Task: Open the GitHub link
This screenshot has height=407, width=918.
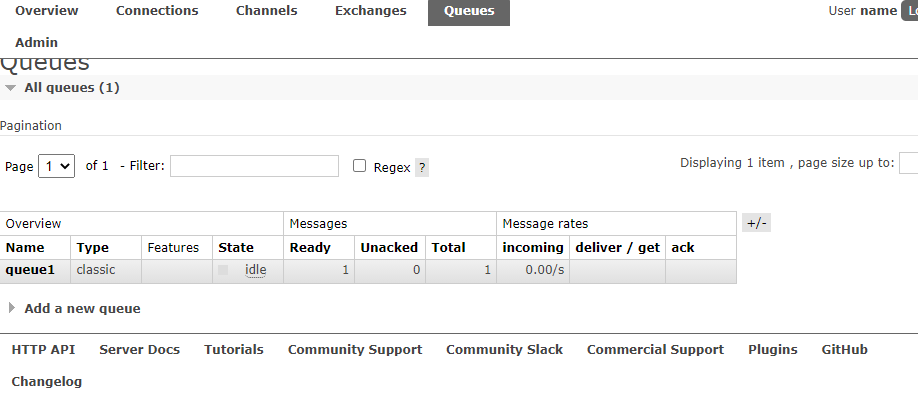Action: [844, 350]
